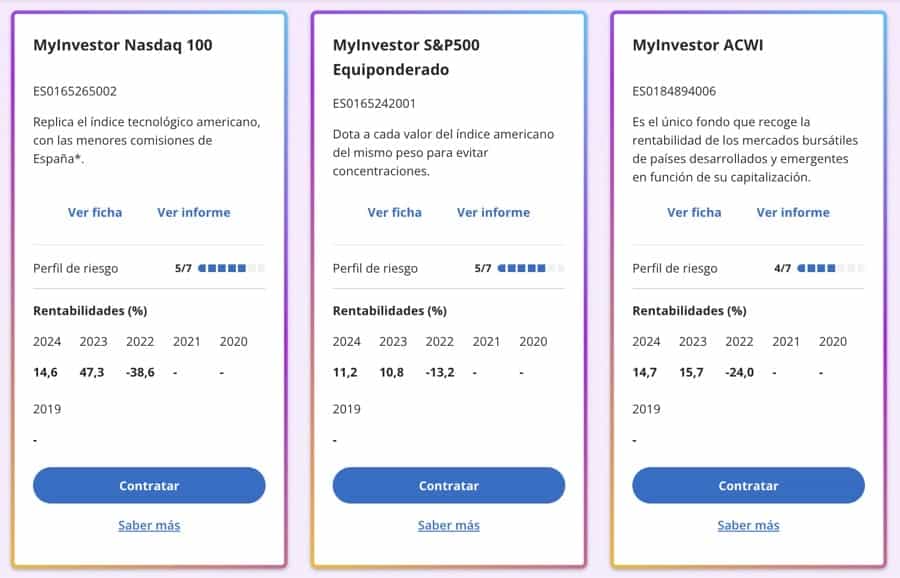
Task: Open Ver ficha for ACWI fund
Action: [x=694, y=212]
